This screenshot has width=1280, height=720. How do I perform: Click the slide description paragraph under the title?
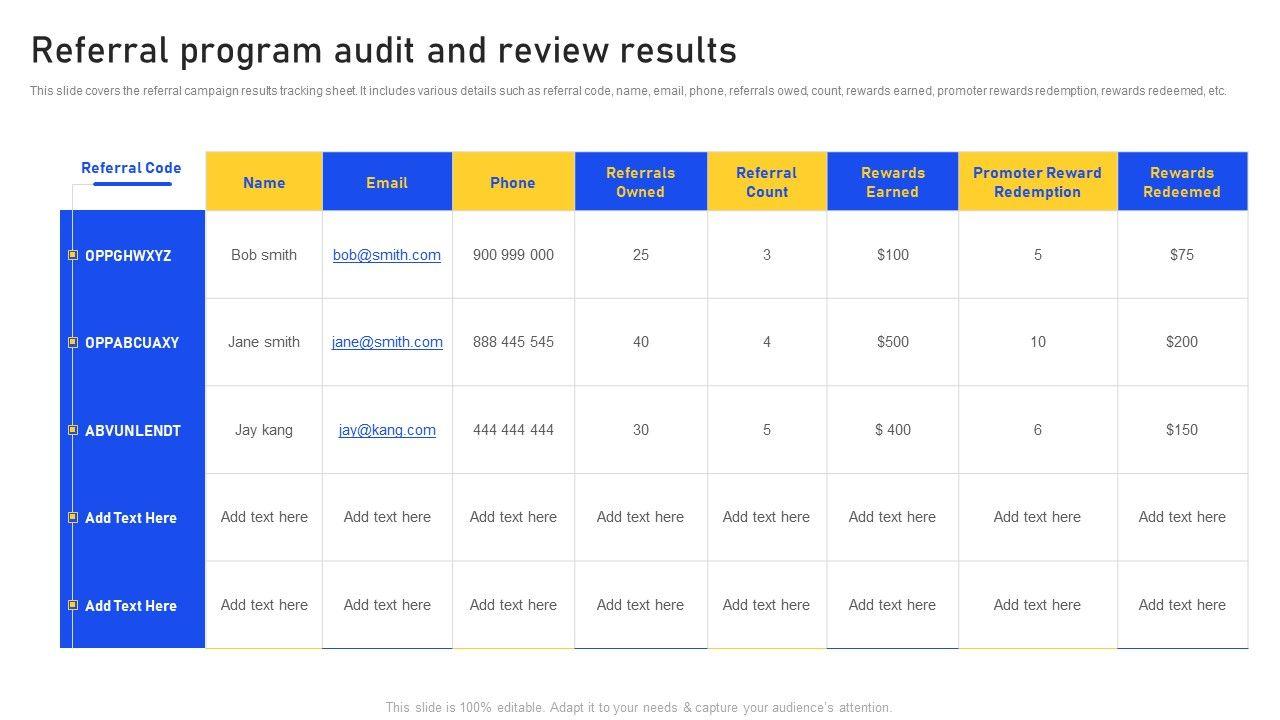click(x=628, y=91)
